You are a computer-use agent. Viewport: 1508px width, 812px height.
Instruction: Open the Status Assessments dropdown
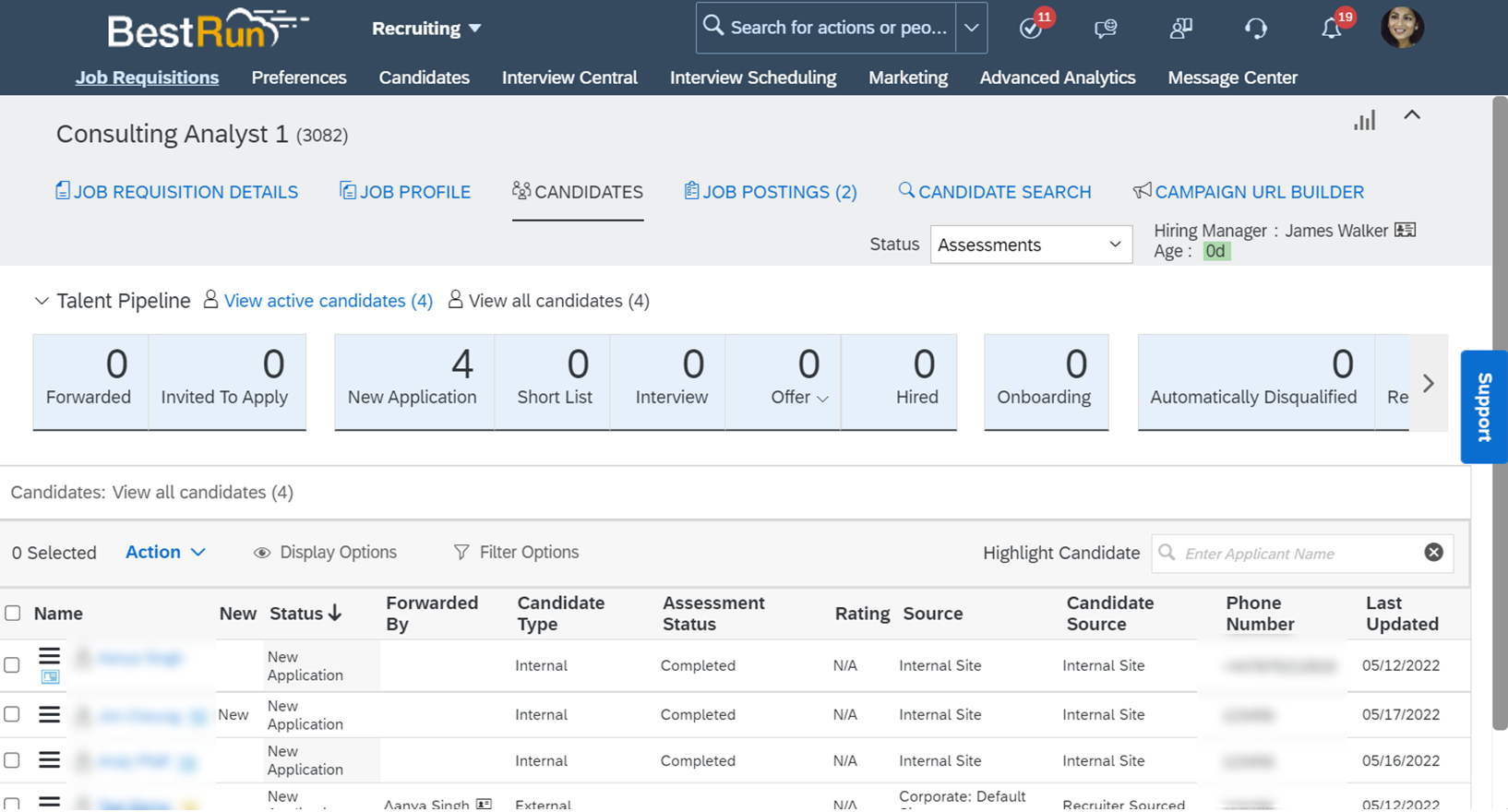[1030, 245]
